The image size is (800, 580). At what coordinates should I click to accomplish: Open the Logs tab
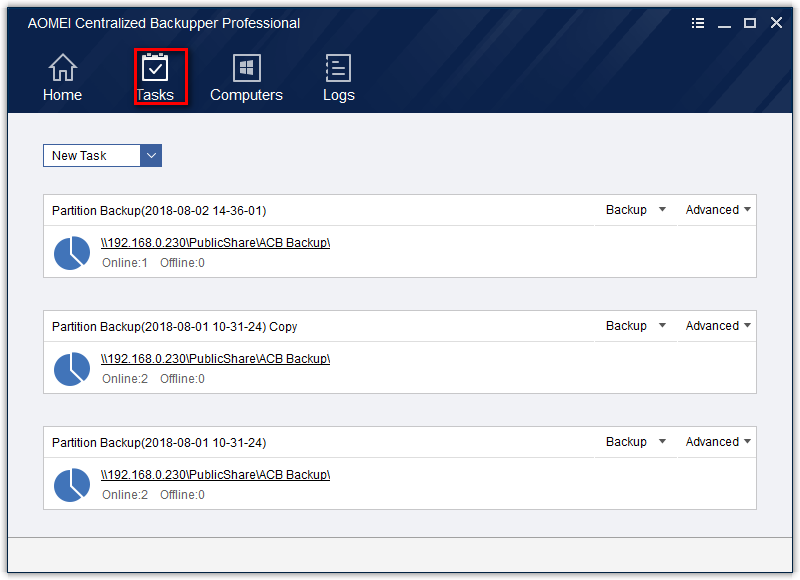pyautogui.click(x=338, y=77)
